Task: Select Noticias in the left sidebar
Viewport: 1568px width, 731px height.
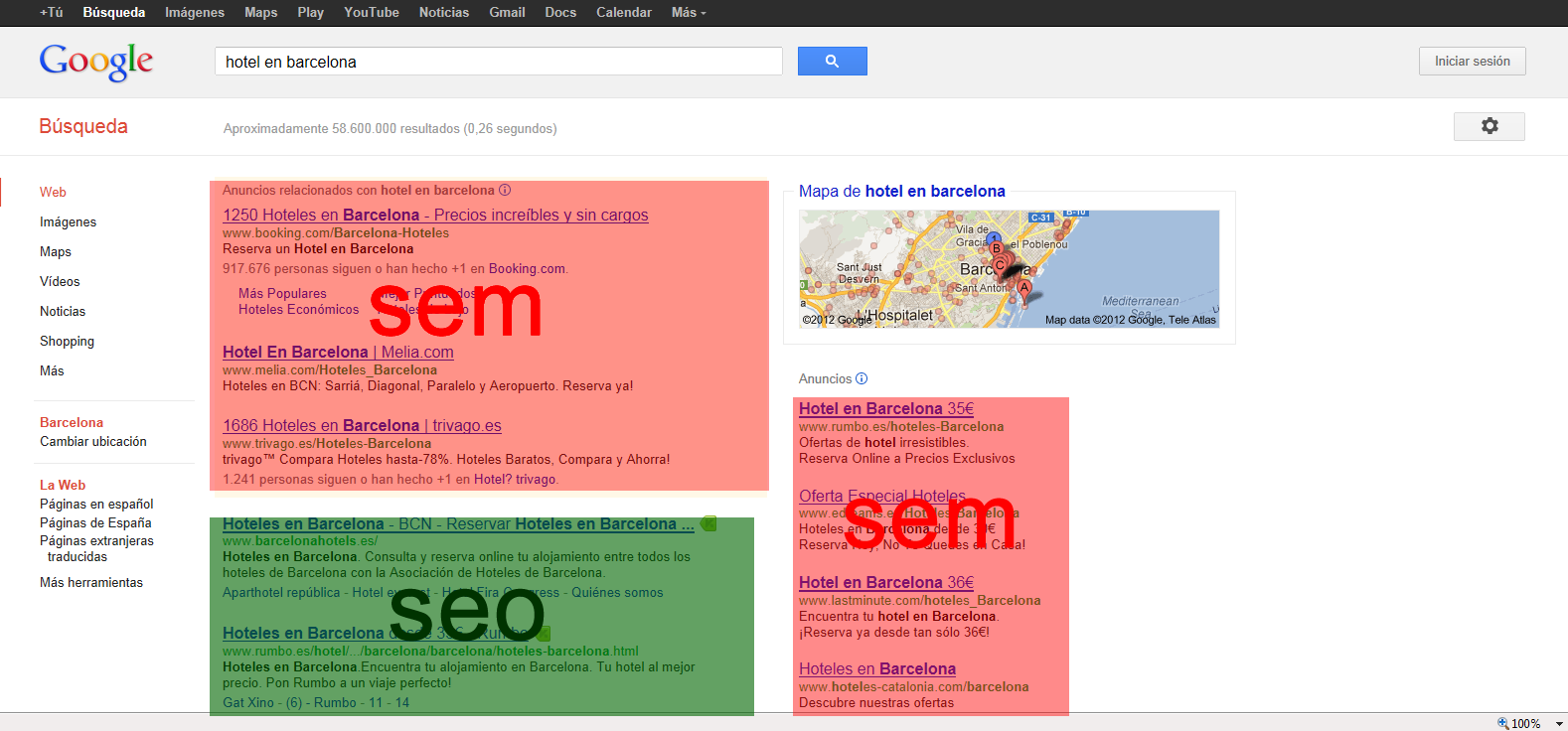Action: tap(63, 311)
